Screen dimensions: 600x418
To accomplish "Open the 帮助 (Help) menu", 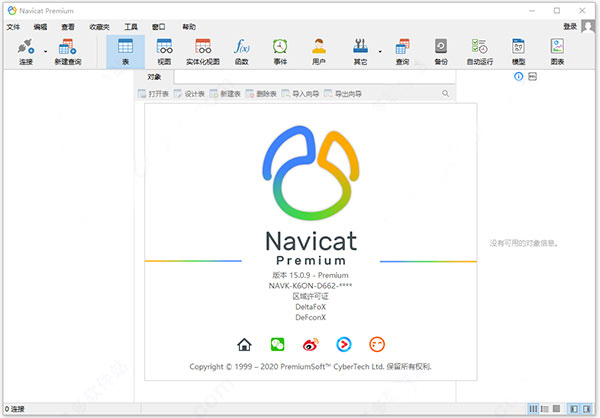I will (x=189, y=27).
